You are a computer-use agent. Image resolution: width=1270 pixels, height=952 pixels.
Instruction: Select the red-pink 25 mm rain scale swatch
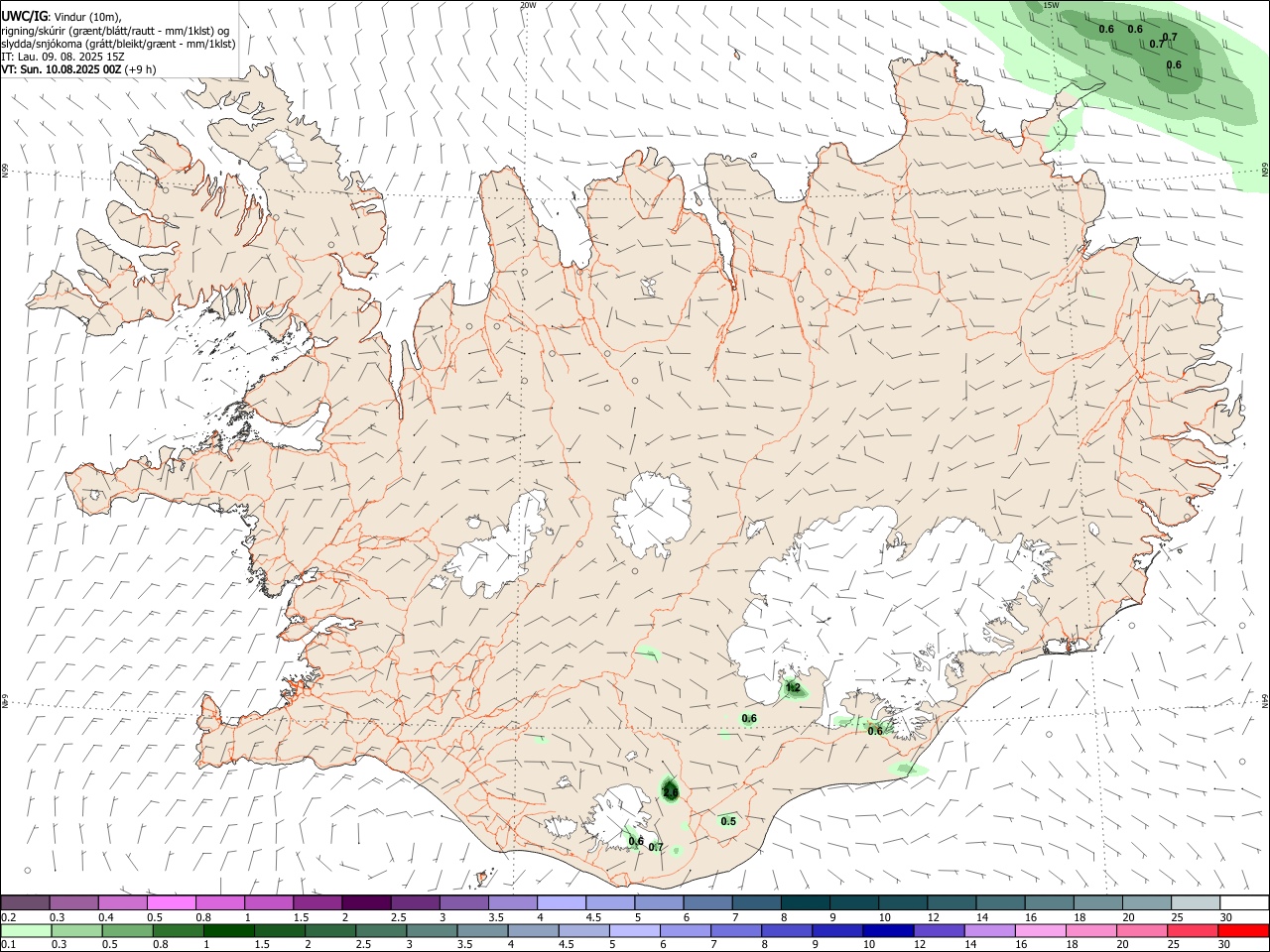coord(1193,930)
